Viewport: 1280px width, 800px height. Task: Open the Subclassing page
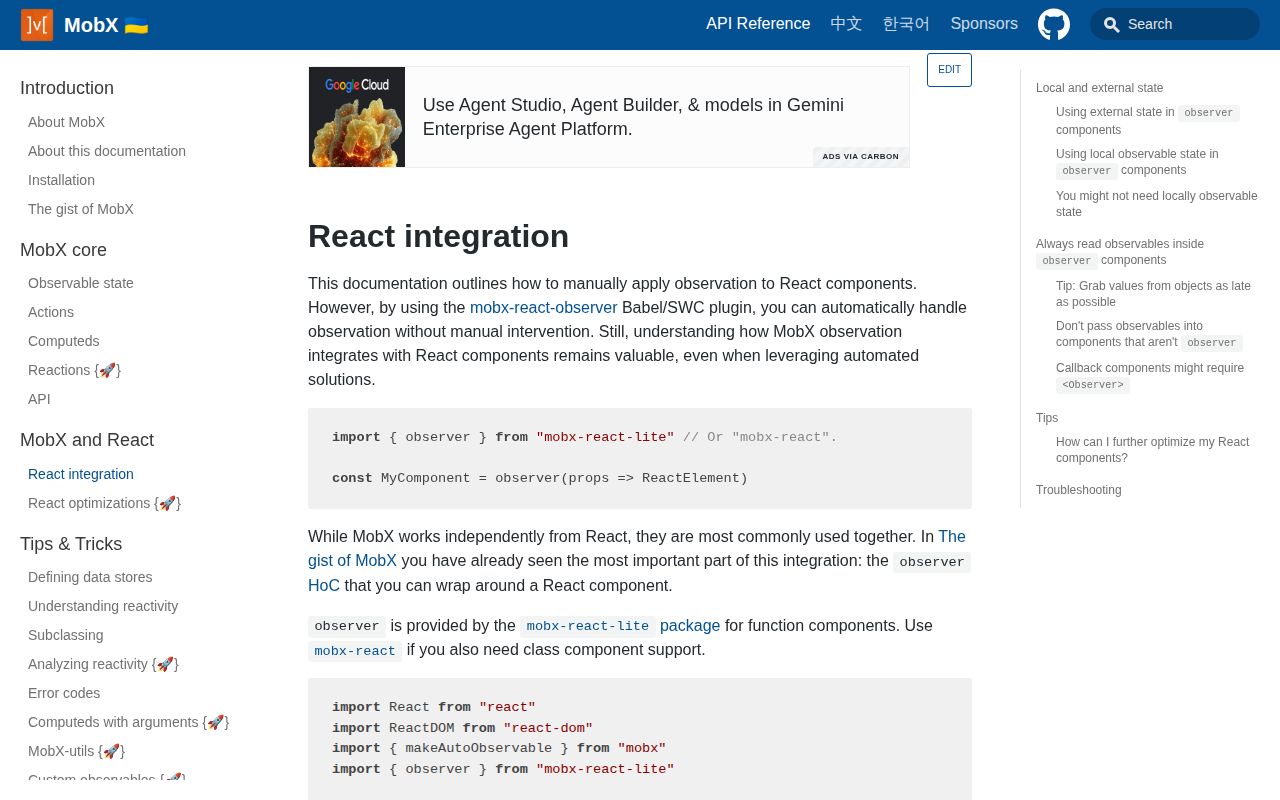coord(66,635)
